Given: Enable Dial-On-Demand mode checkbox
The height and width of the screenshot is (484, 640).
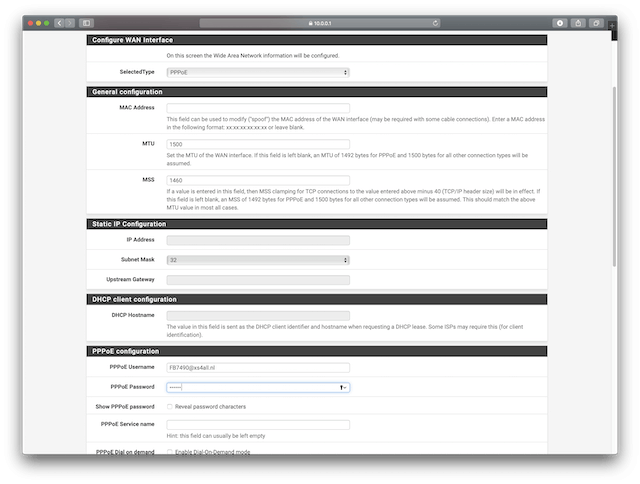Looking at the screenshot, I should 170,452.
